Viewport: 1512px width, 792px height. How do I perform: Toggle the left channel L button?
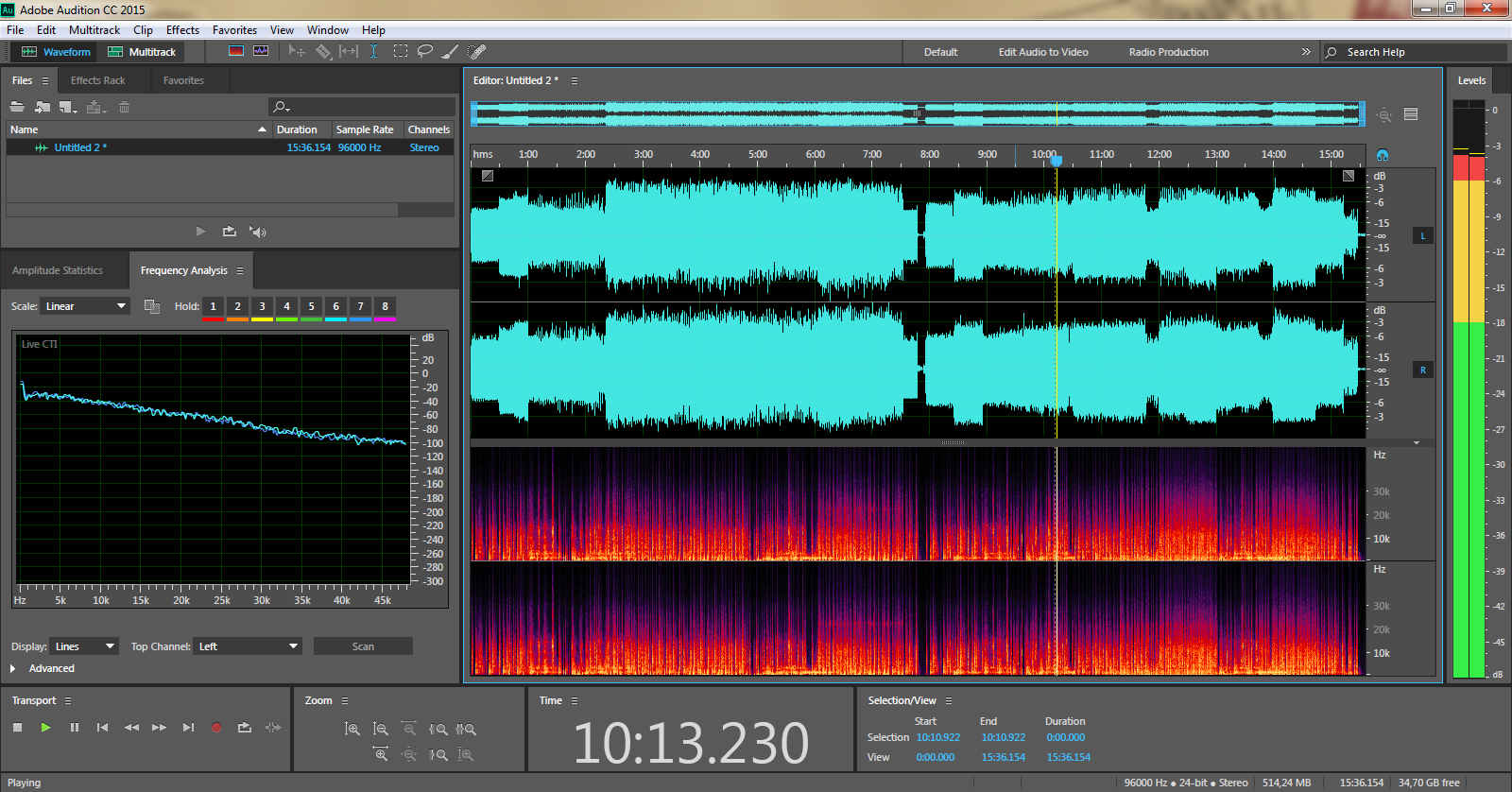pyautogui.click(x=1423, y=235)
